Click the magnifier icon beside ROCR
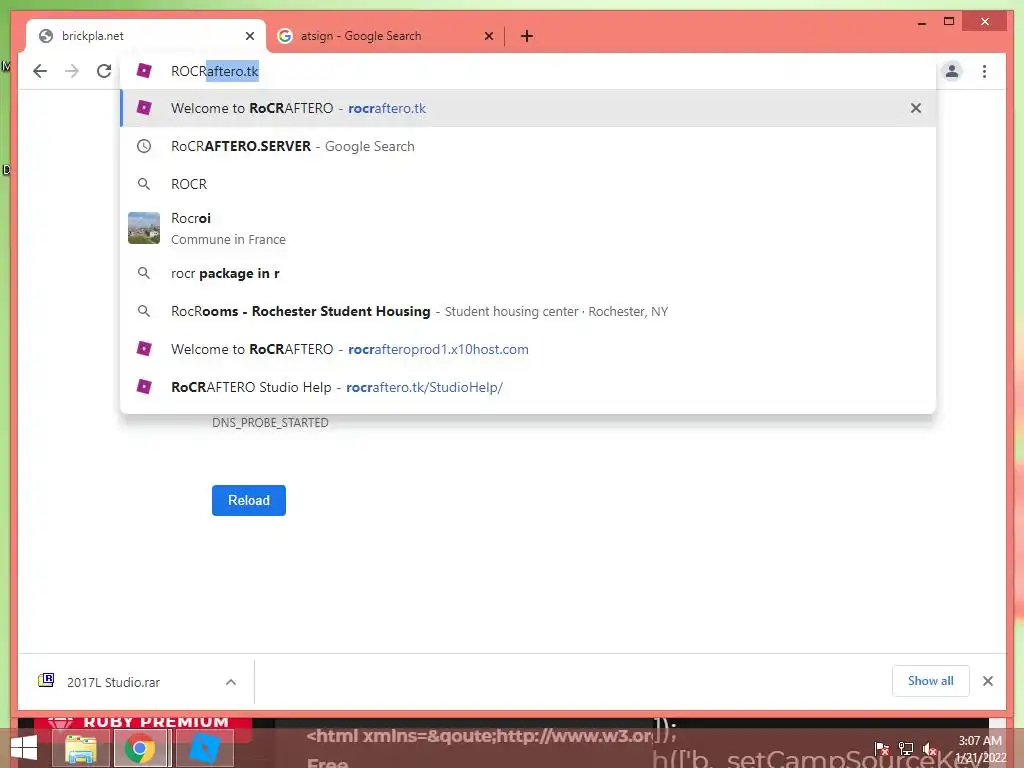This screenshot has height=768, width=1024. 144,184
